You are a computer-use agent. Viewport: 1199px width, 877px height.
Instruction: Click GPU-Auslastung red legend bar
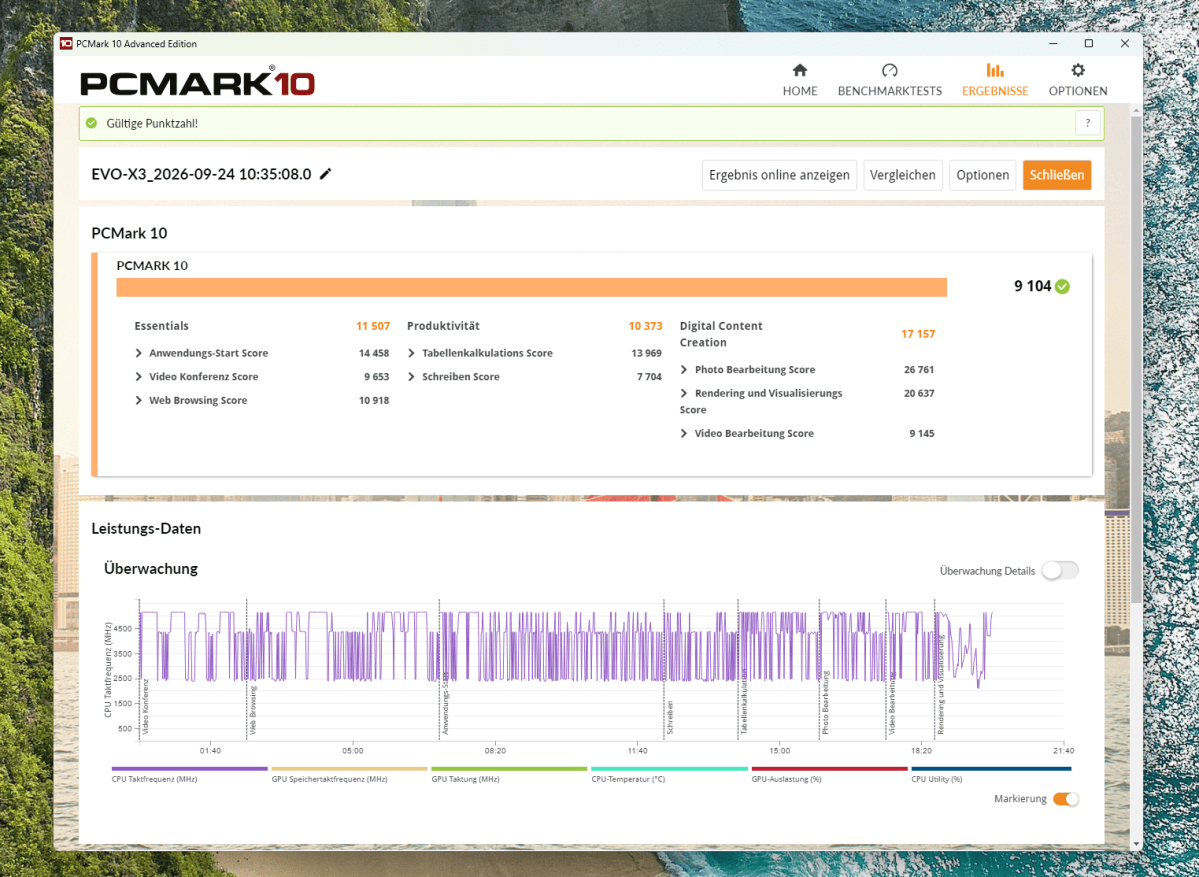[x=830, y=768]
